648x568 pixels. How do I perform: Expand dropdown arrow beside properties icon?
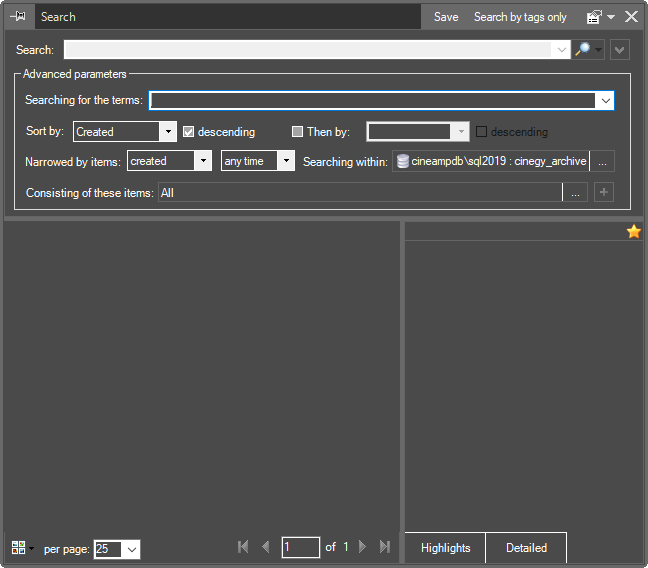pyautogui.click(x=611, y=17)
